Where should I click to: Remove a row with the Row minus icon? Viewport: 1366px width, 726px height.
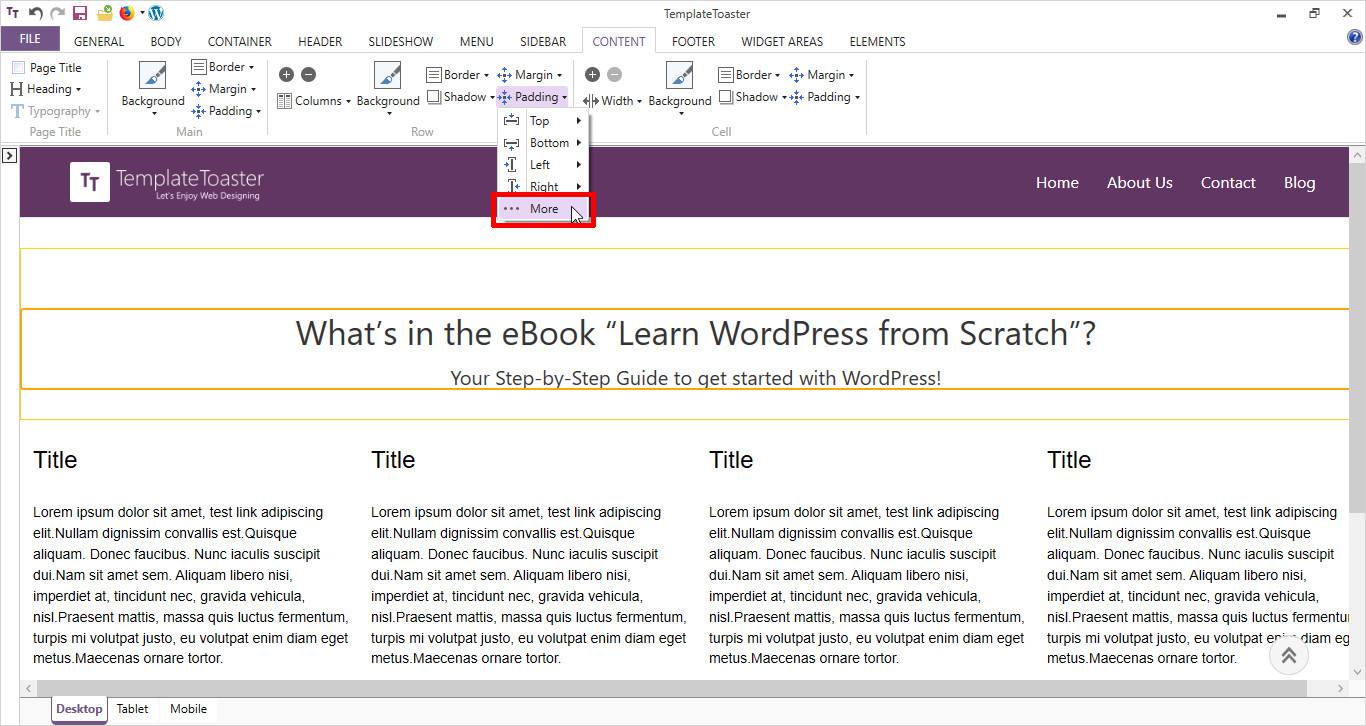point(308,75)
